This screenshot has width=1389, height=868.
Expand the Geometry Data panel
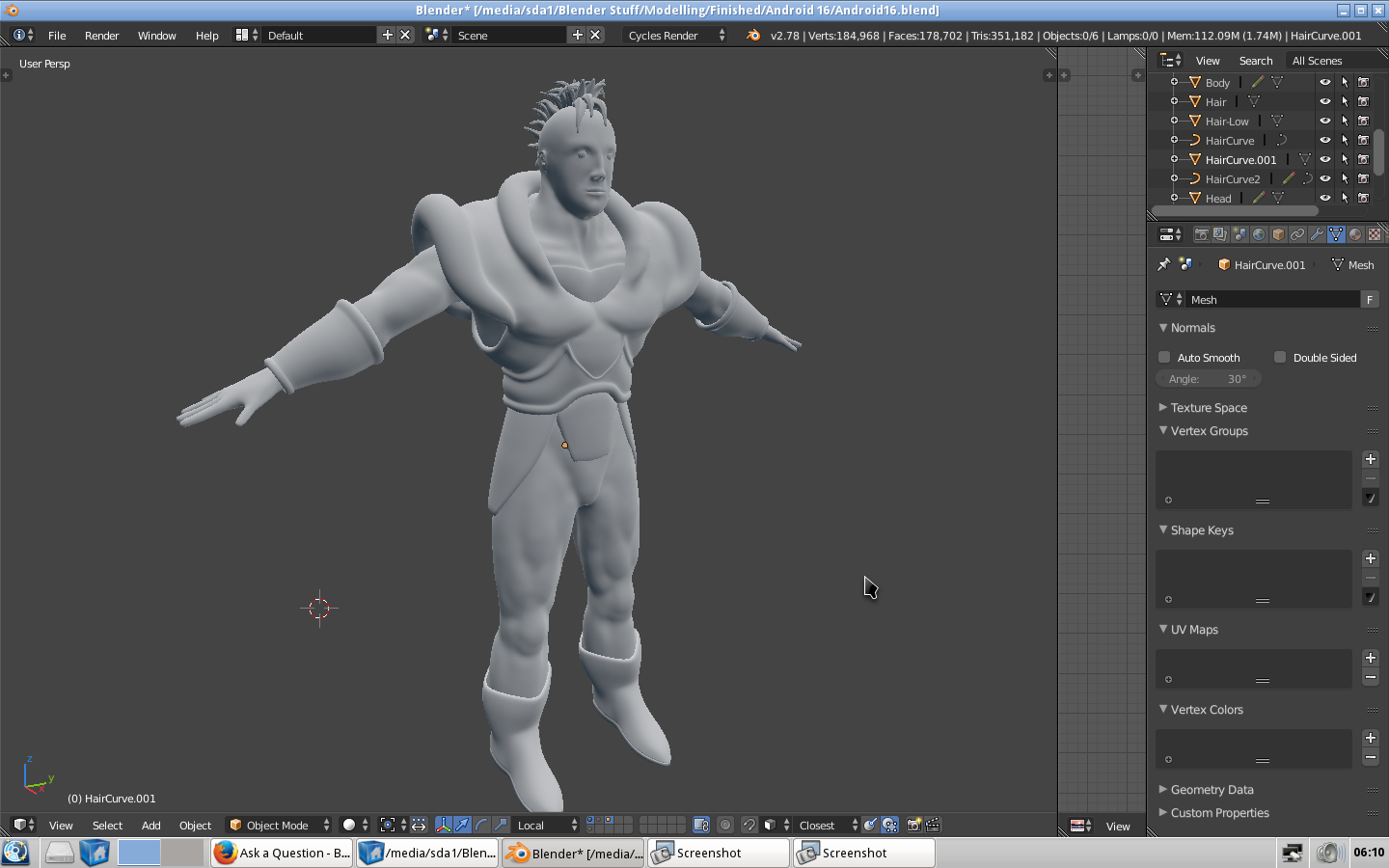coord(1163,789)
